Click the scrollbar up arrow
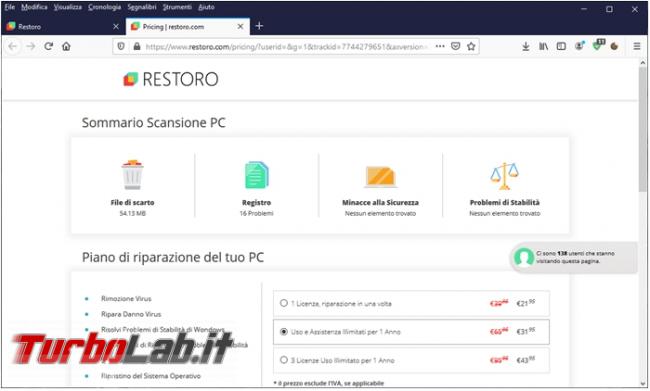The image size is (650, 391). (643, 63)
